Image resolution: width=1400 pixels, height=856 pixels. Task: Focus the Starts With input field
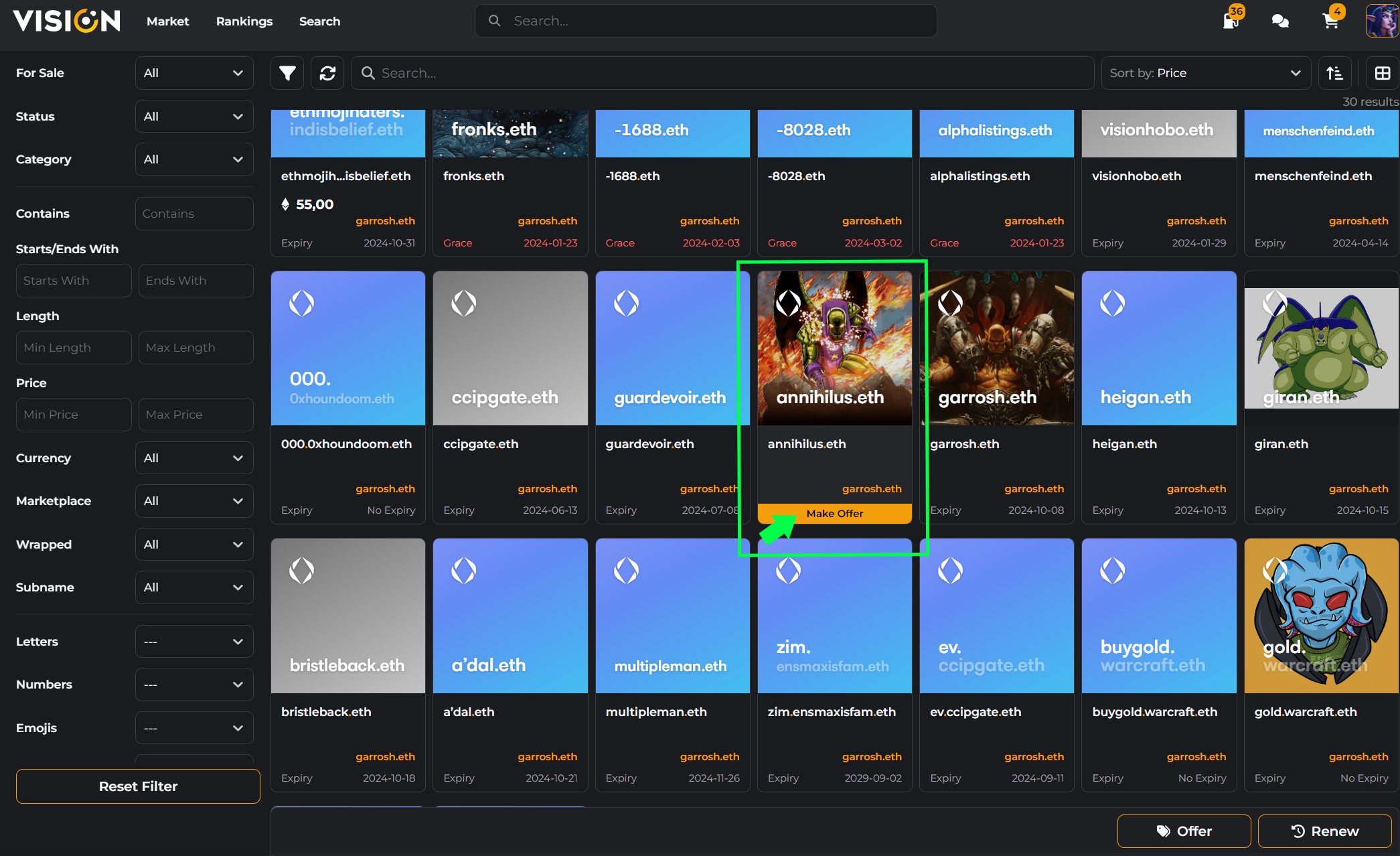(74, 281)
